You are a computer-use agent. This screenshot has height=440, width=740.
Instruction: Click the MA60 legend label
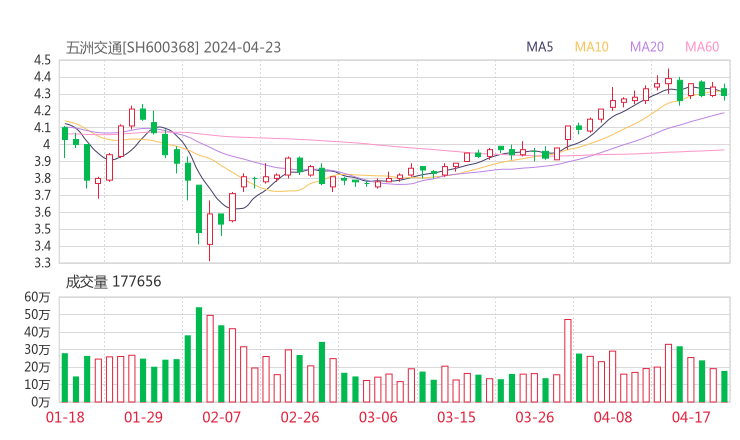click(x=702, y=47)
